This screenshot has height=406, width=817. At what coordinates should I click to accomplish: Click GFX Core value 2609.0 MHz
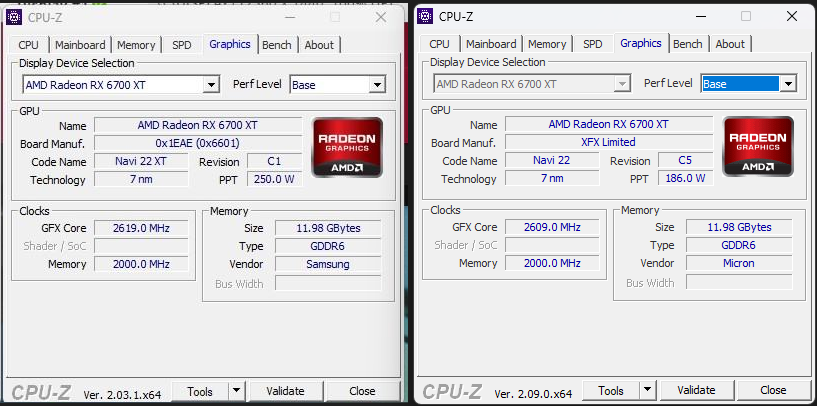(552, 227)
